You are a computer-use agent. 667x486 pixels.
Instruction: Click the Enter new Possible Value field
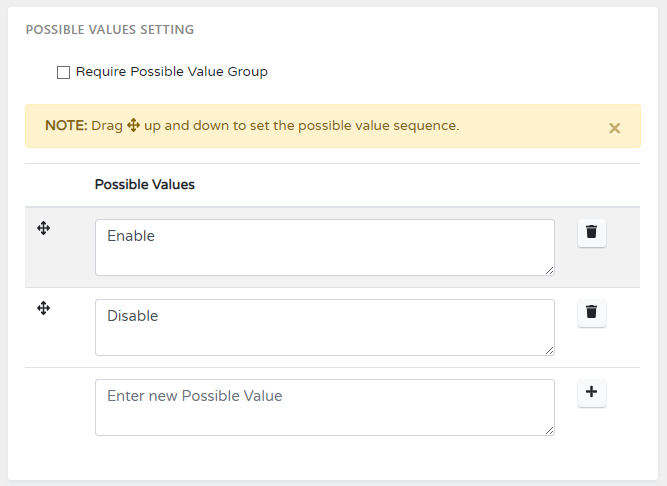(324, 408)
